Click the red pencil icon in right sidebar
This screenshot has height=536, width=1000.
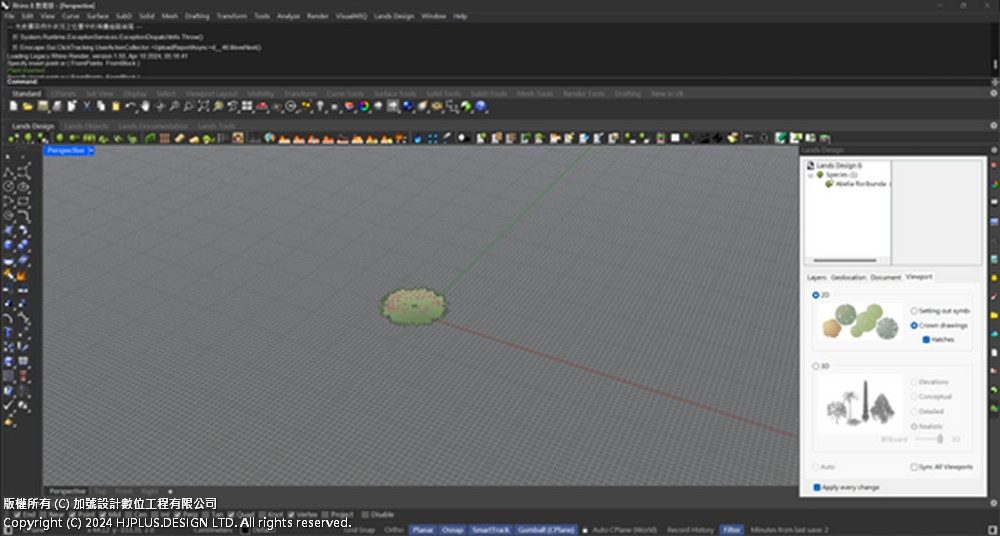(x=994, y=297)
